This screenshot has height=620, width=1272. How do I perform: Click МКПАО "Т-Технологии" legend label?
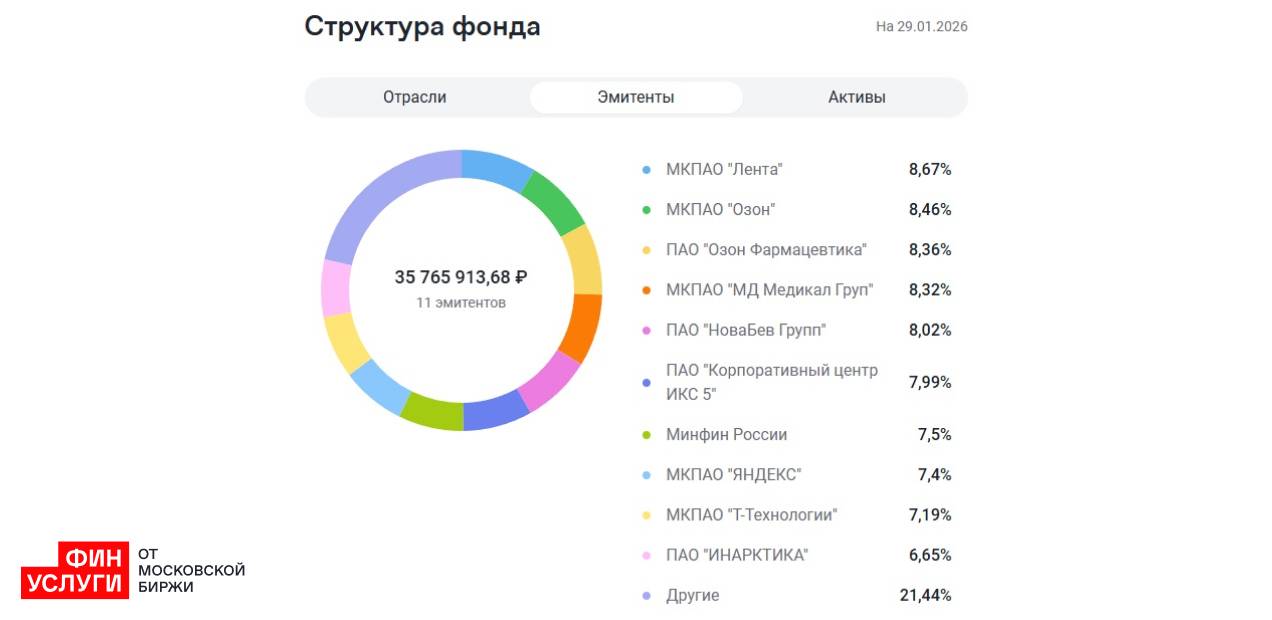pyautogui.click(x=751, y=515)
